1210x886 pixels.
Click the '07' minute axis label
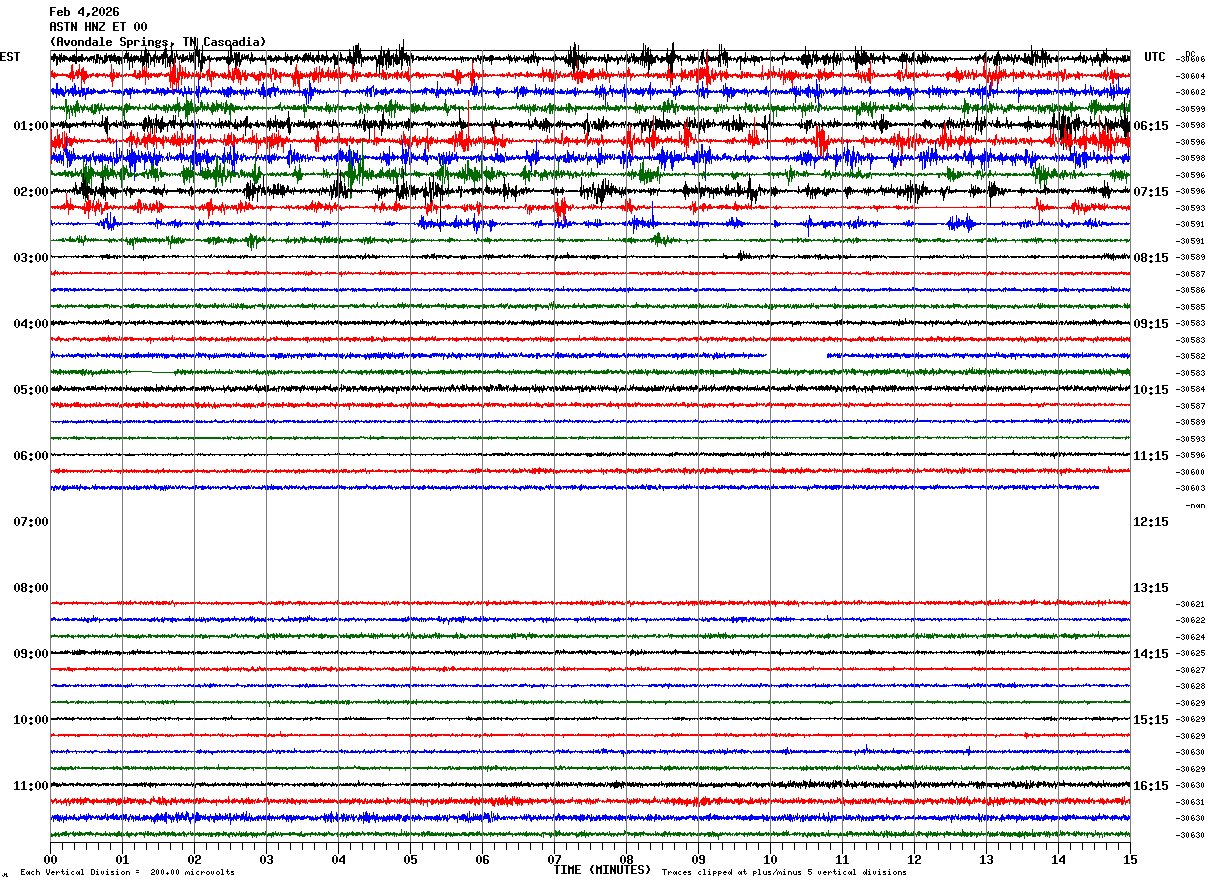(554, 860)
